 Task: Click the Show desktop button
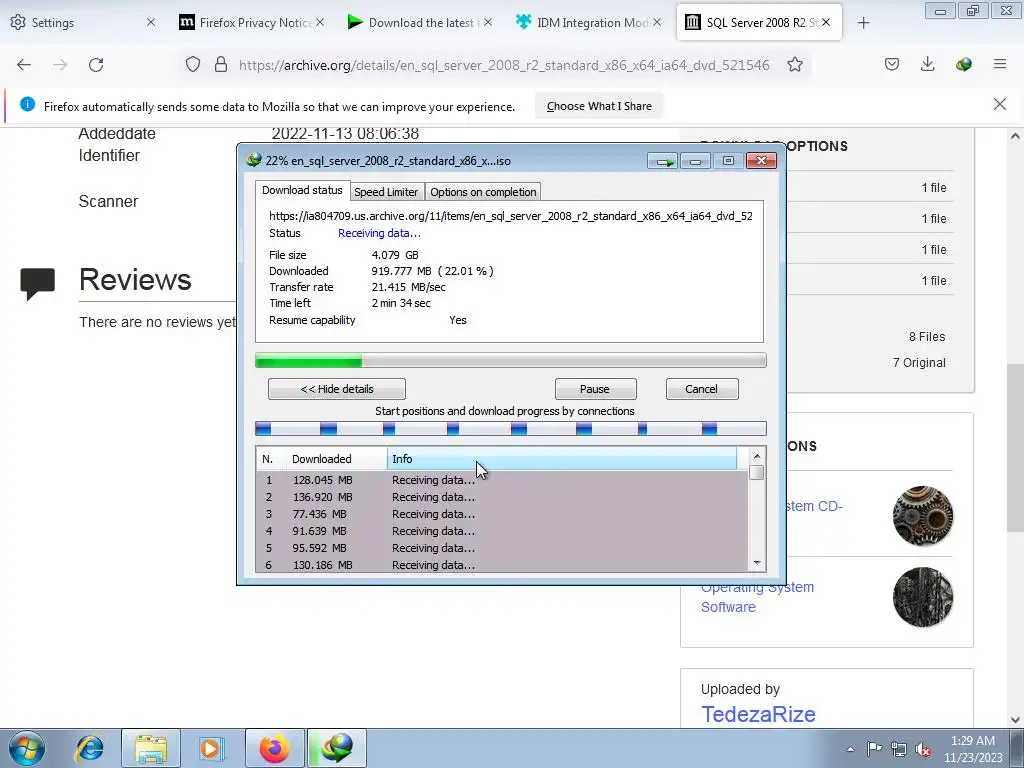(x=1017, y=748)
